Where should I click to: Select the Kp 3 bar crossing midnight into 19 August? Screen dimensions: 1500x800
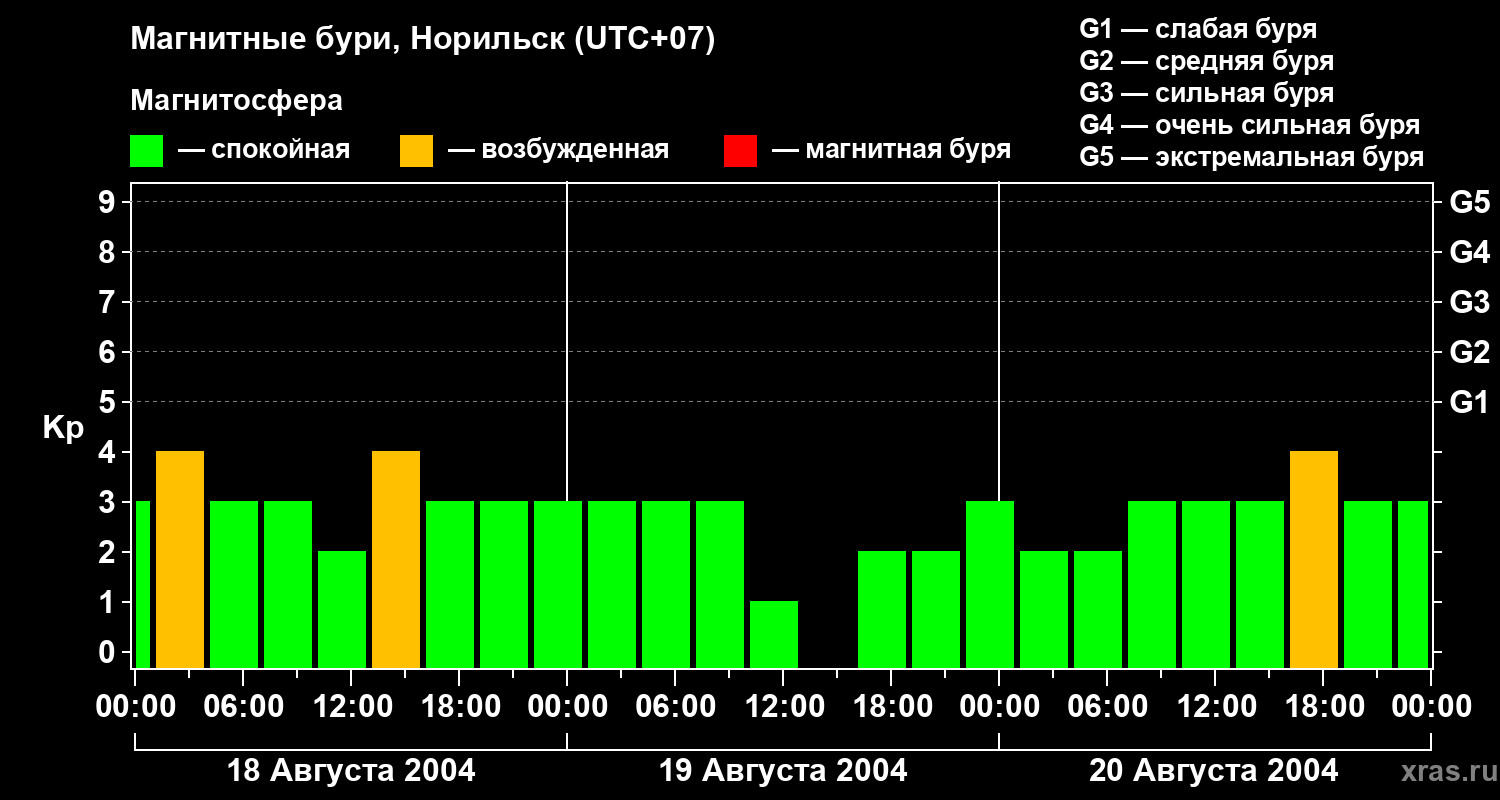click(558, 584)
